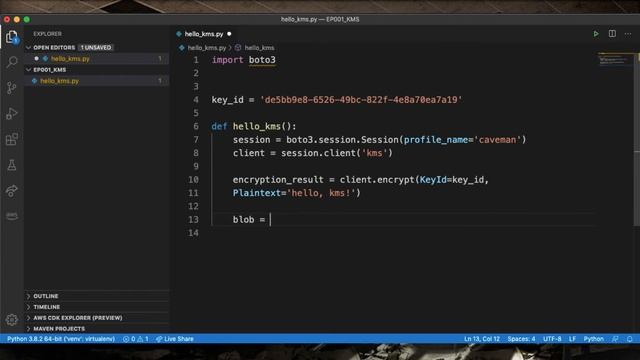This screenshot has width=640, height=360.
Task: Change file encoding via UTF-8
Action: pos(552,339)
